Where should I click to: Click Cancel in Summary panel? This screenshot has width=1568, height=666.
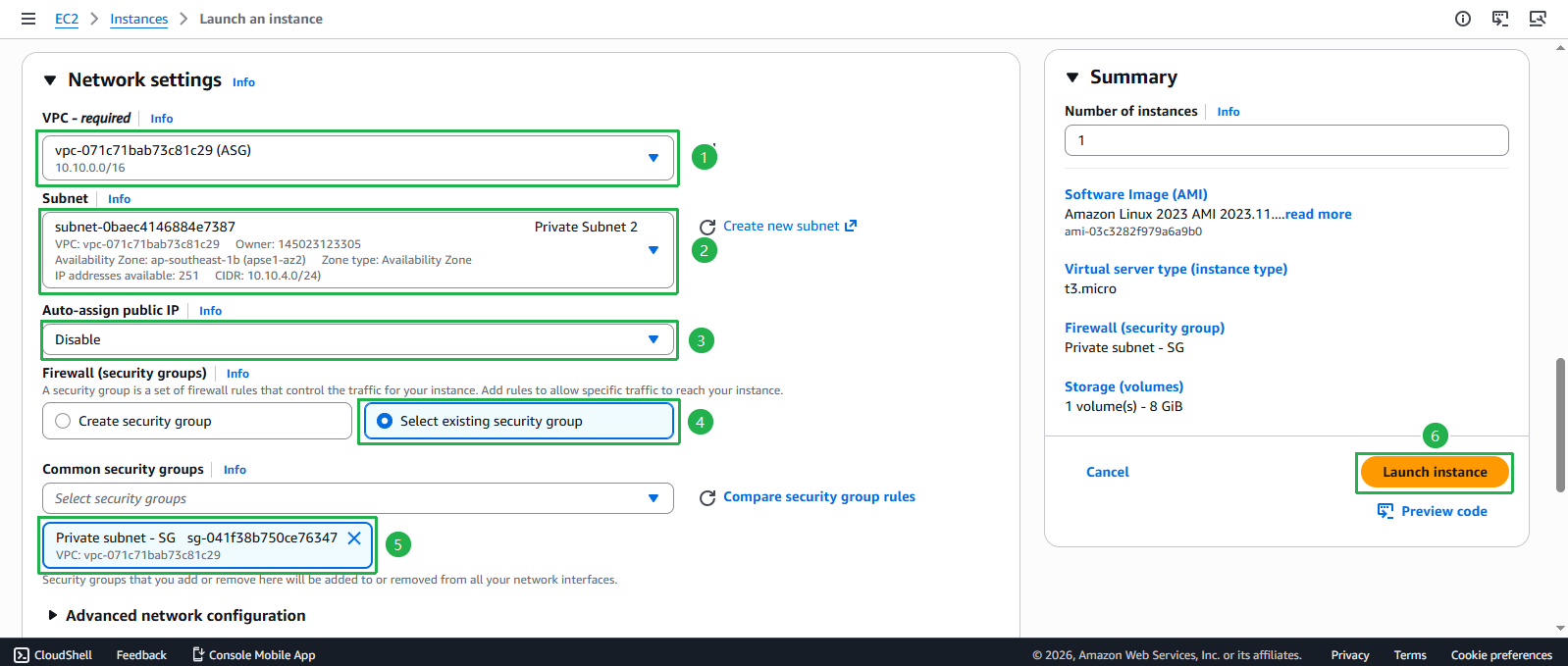(x=1107, y=472)
